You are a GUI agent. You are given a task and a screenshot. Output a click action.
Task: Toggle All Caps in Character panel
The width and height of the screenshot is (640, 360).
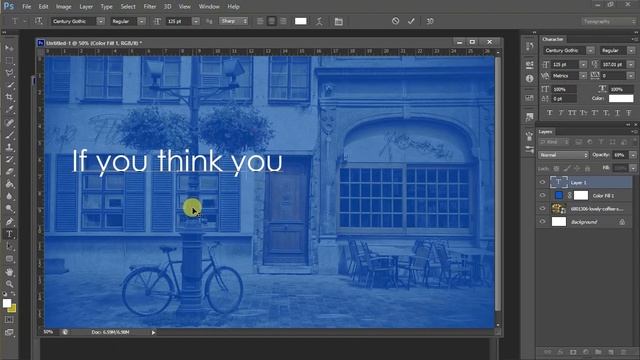(572, 113)
